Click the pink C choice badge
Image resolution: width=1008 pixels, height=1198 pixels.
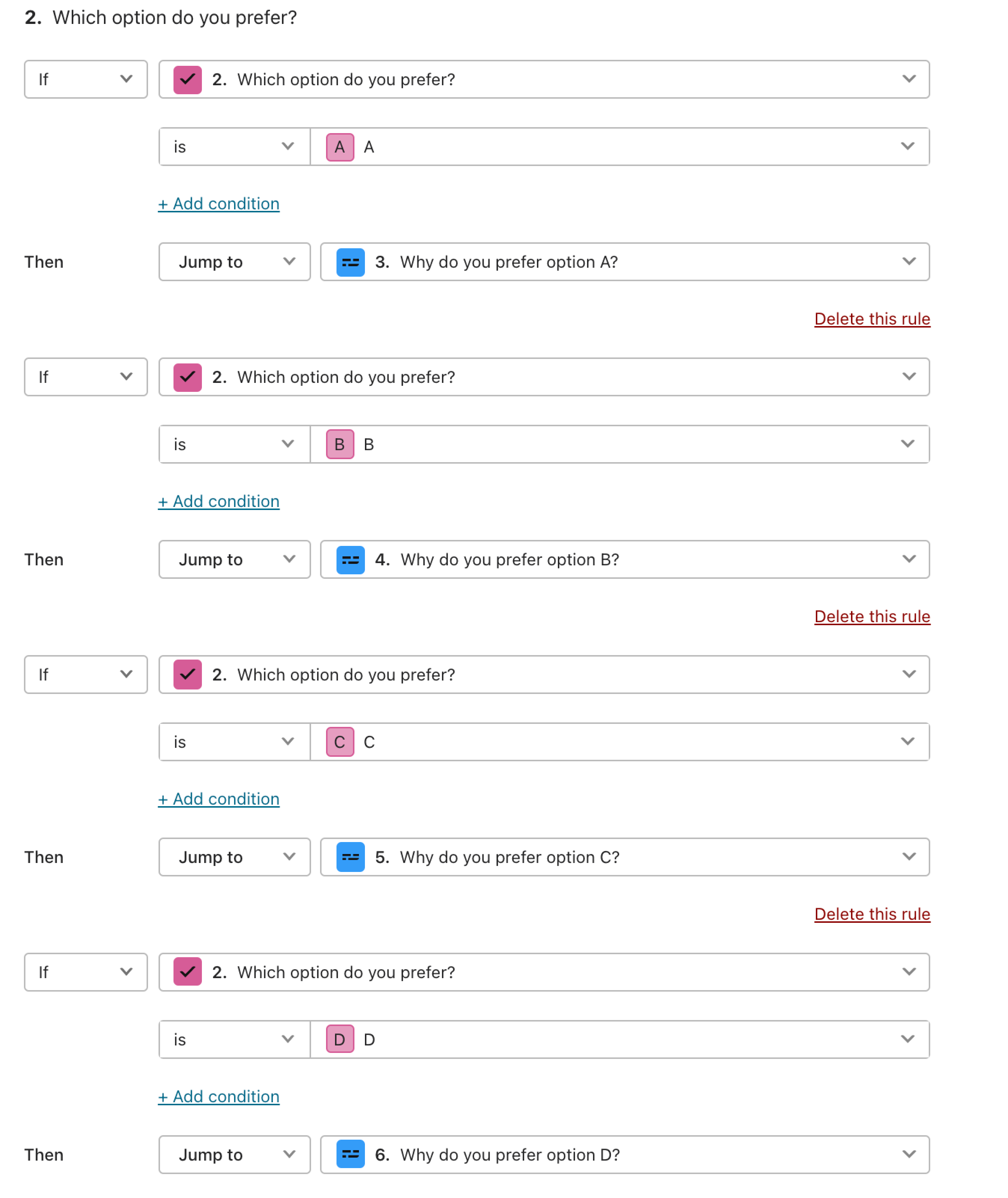point(340,742)
